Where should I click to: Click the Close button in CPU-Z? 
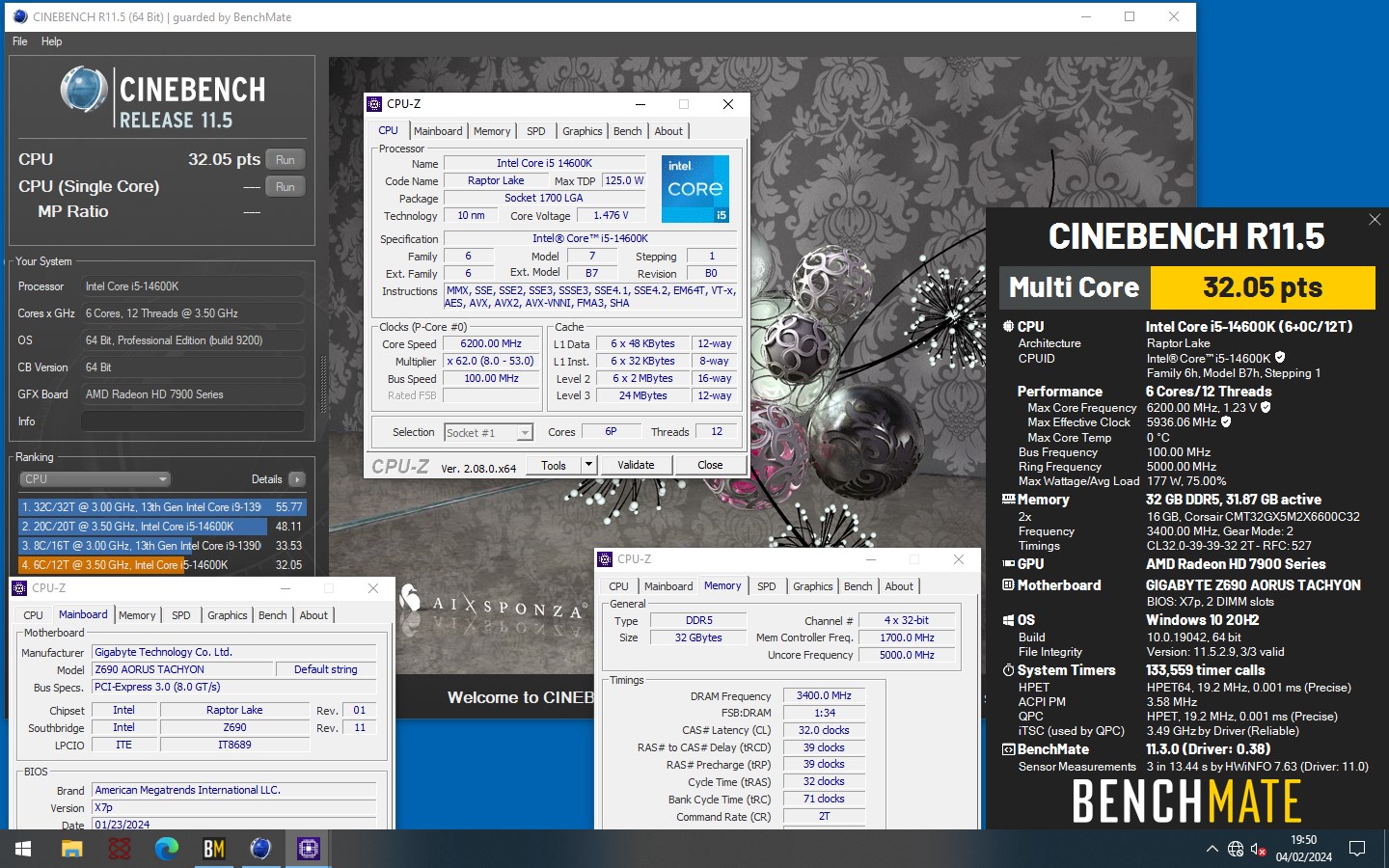pos(710,465)
